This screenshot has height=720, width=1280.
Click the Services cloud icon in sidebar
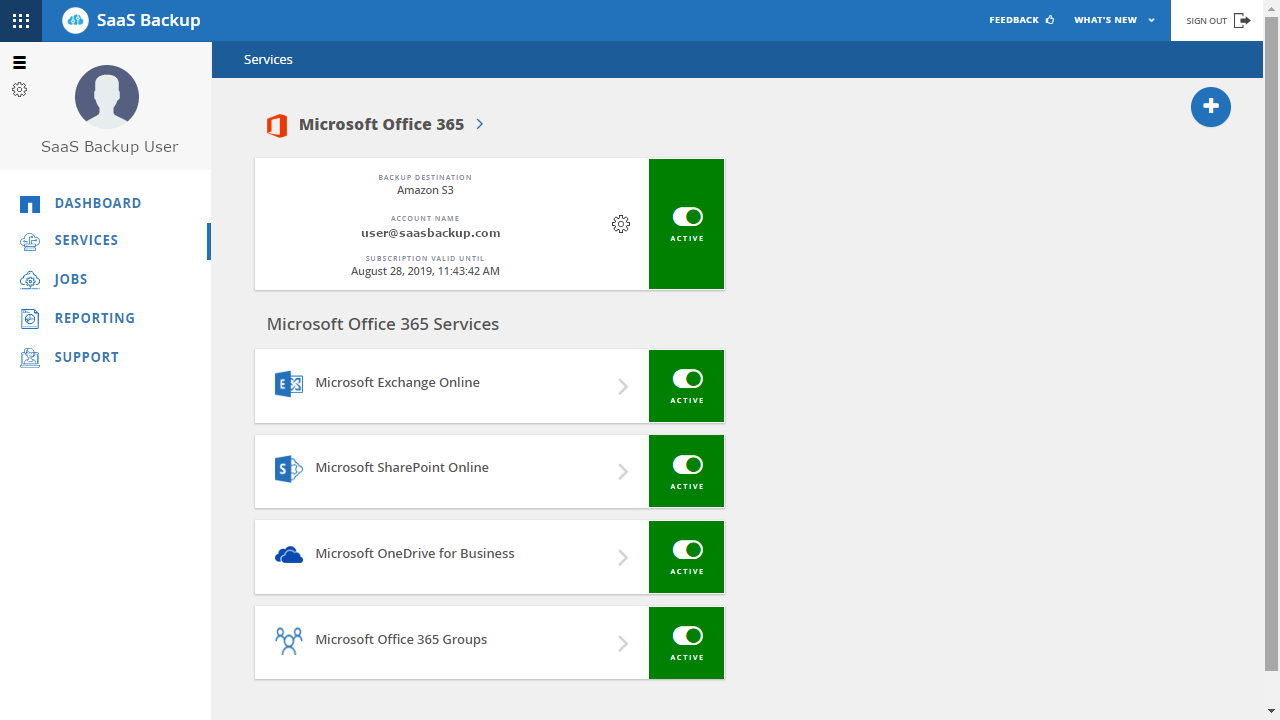click(30, 241)
